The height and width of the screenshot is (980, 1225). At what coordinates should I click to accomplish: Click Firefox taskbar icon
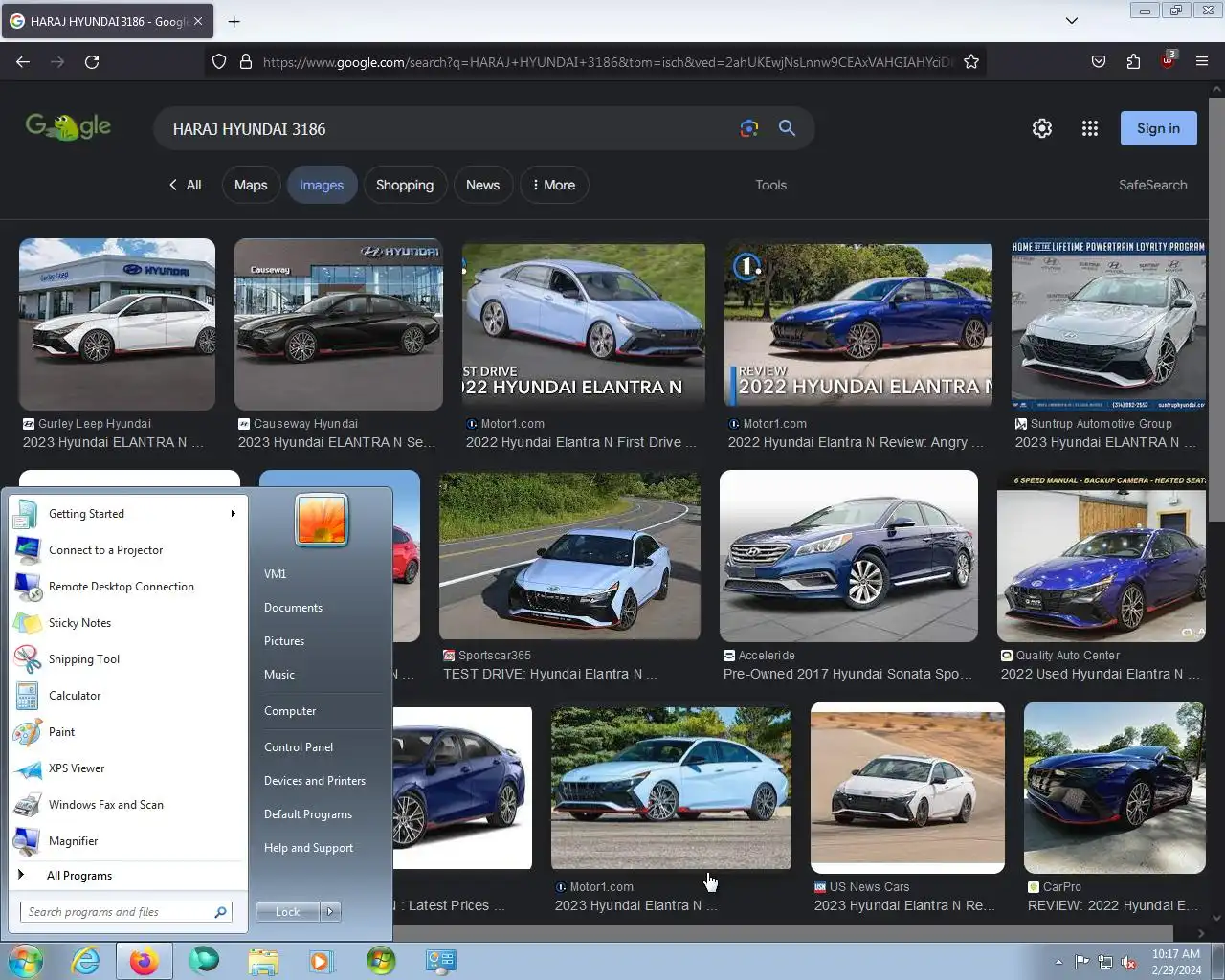(145, 961)
